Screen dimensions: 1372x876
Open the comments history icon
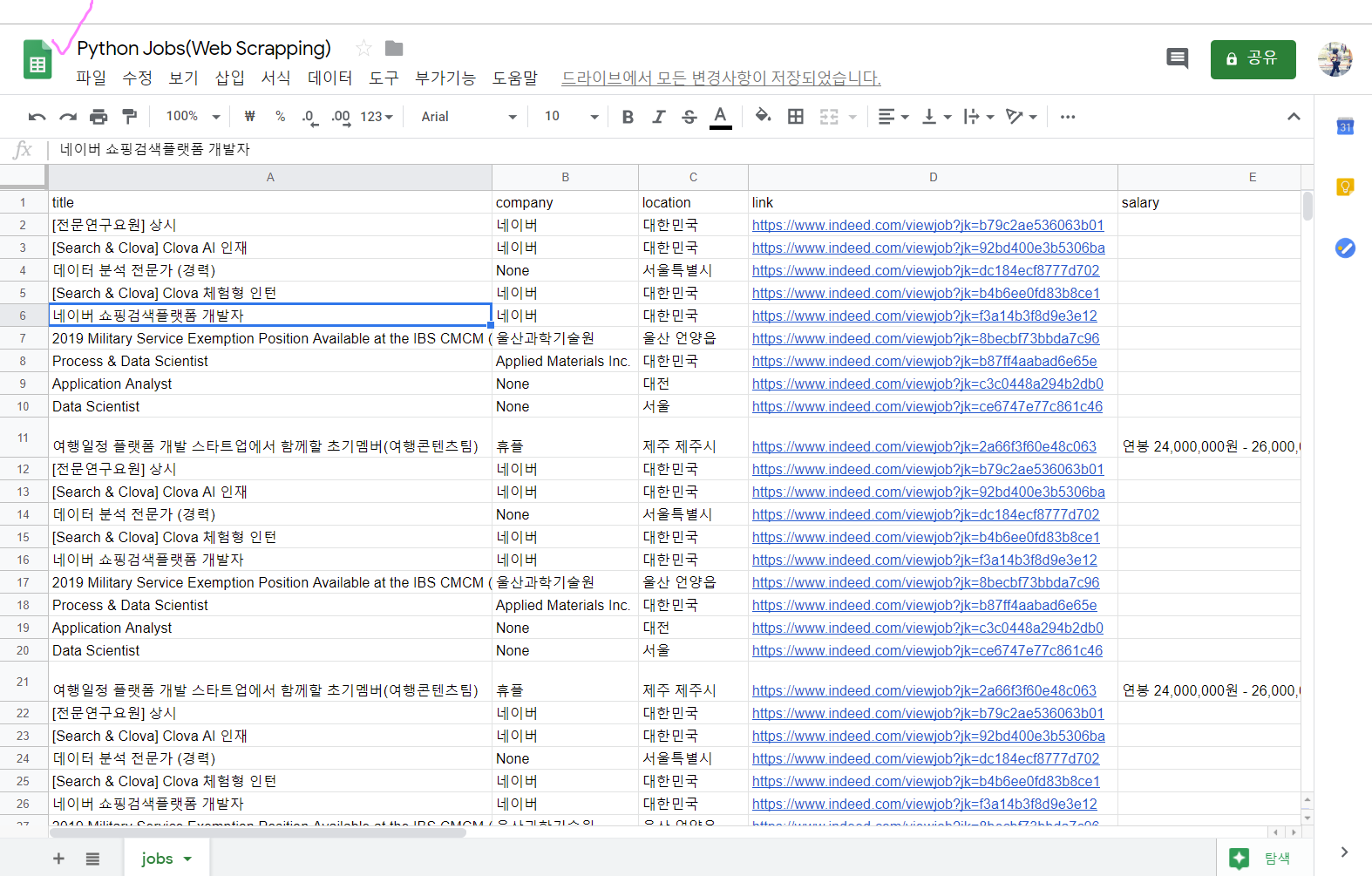[1177, 59]
